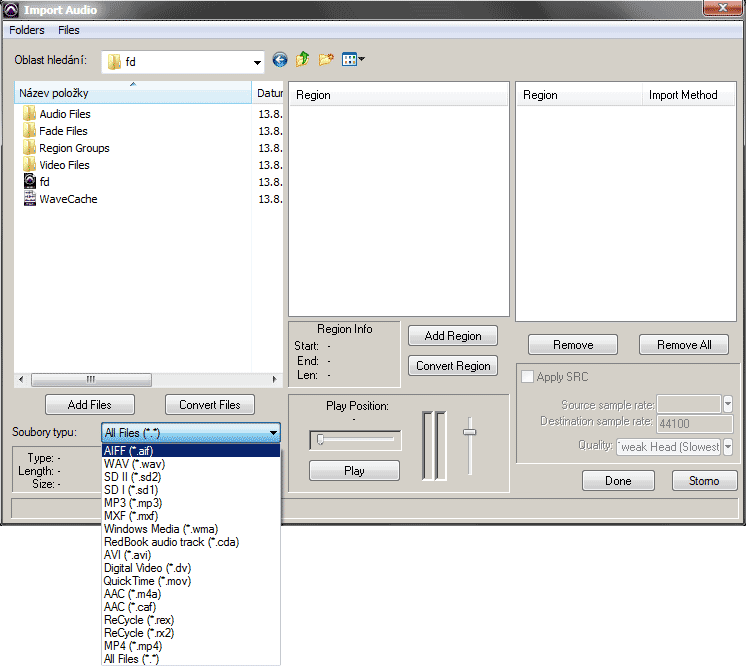Choose Digital Video (*.dv) file type

191,568
